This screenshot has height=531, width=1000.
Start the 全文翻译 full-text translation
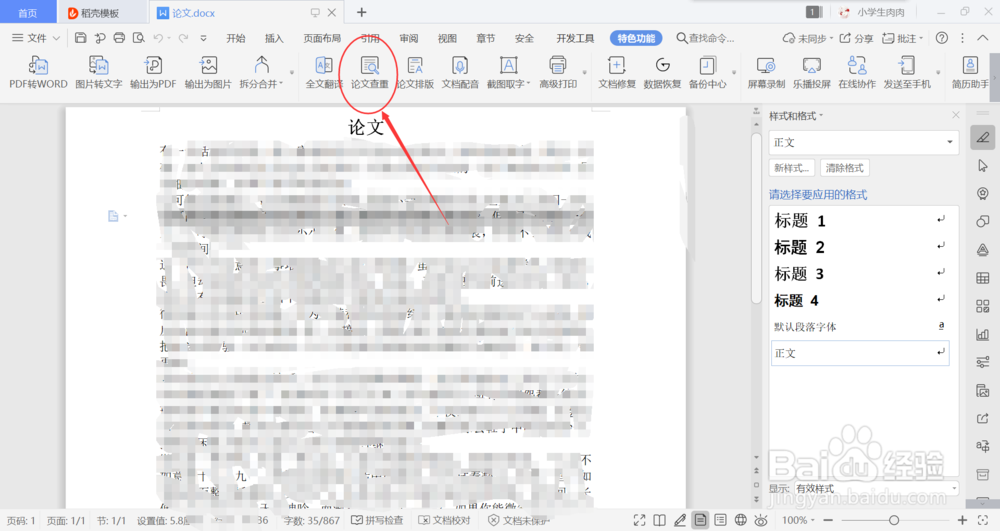tap(324, 73)
